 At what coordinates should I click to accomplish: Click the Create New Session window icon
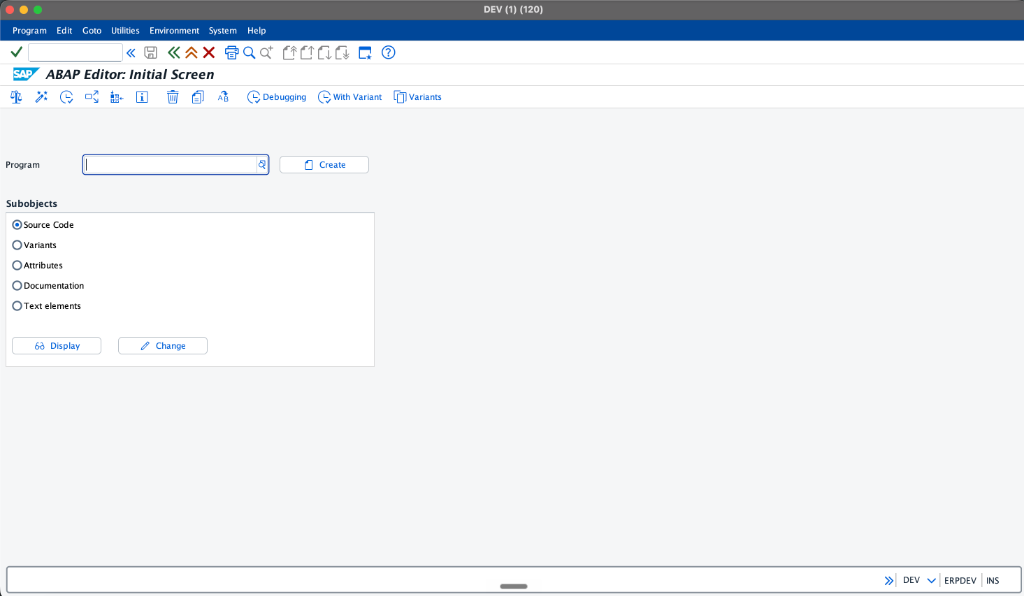click(365, 53)
